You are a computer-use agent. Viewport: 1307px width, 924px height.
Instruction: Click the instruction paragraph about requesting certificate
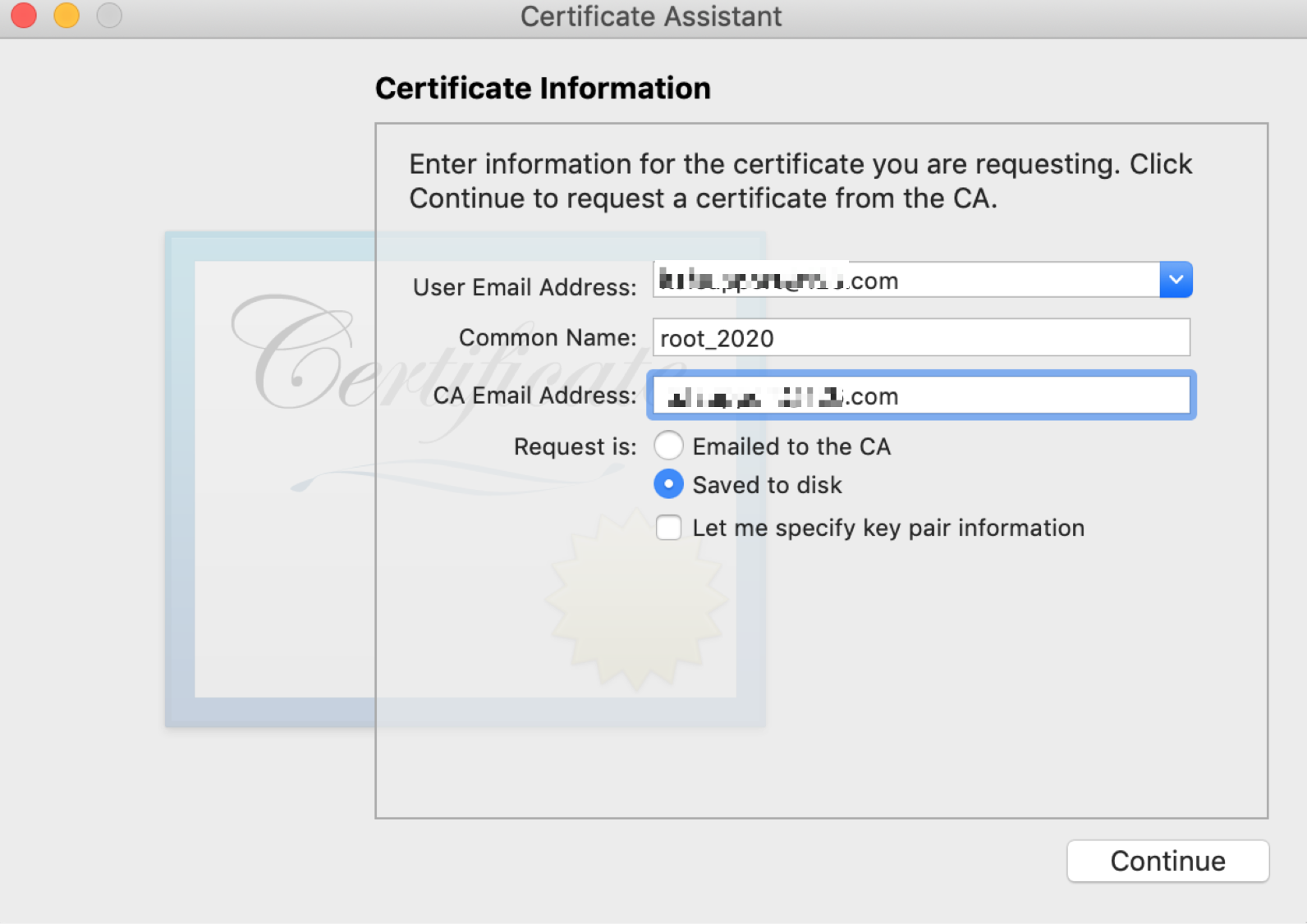800,181
